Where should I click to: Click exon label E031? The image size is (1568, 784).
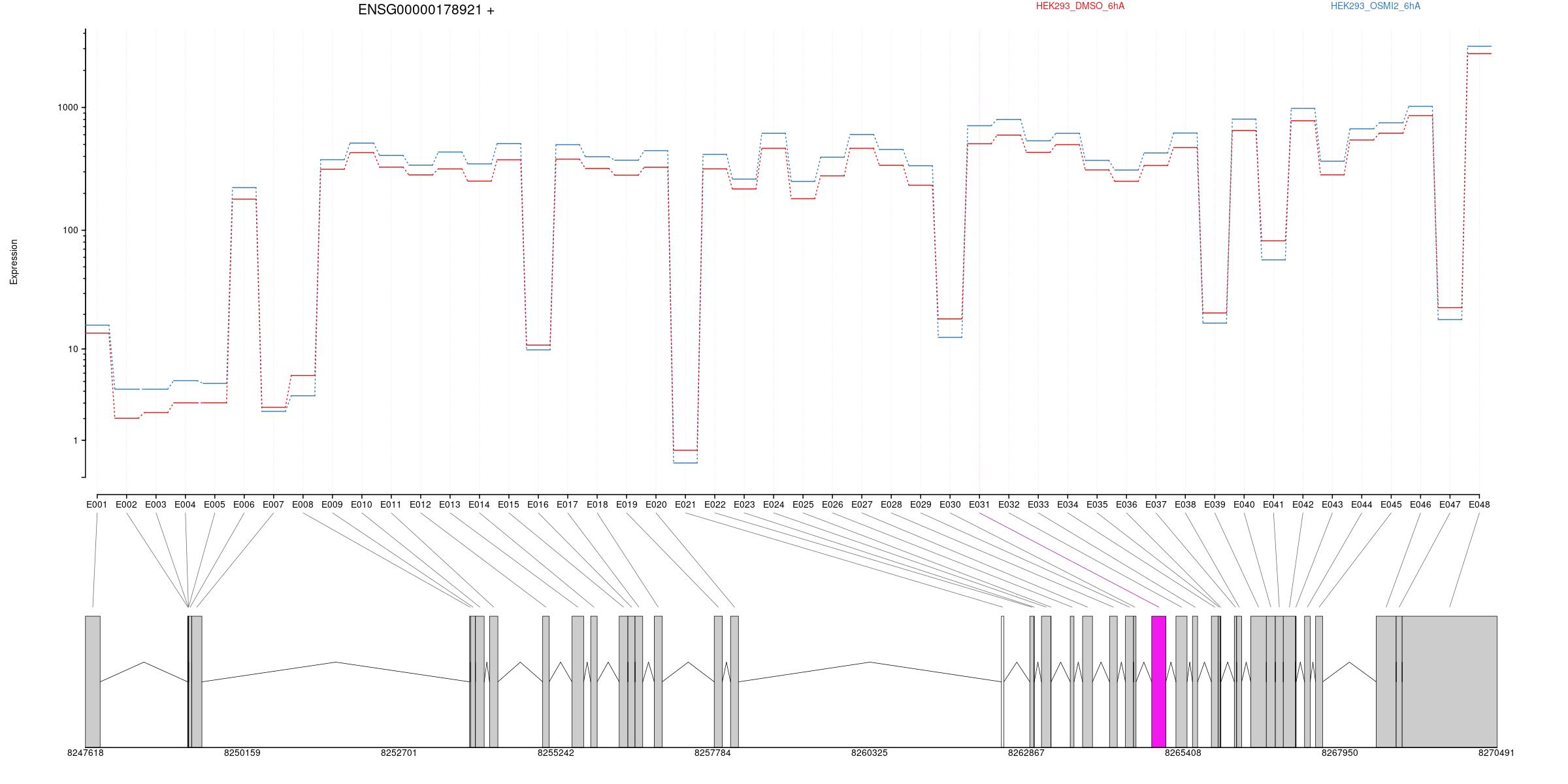pyautogui.click(x=979, y=504)
